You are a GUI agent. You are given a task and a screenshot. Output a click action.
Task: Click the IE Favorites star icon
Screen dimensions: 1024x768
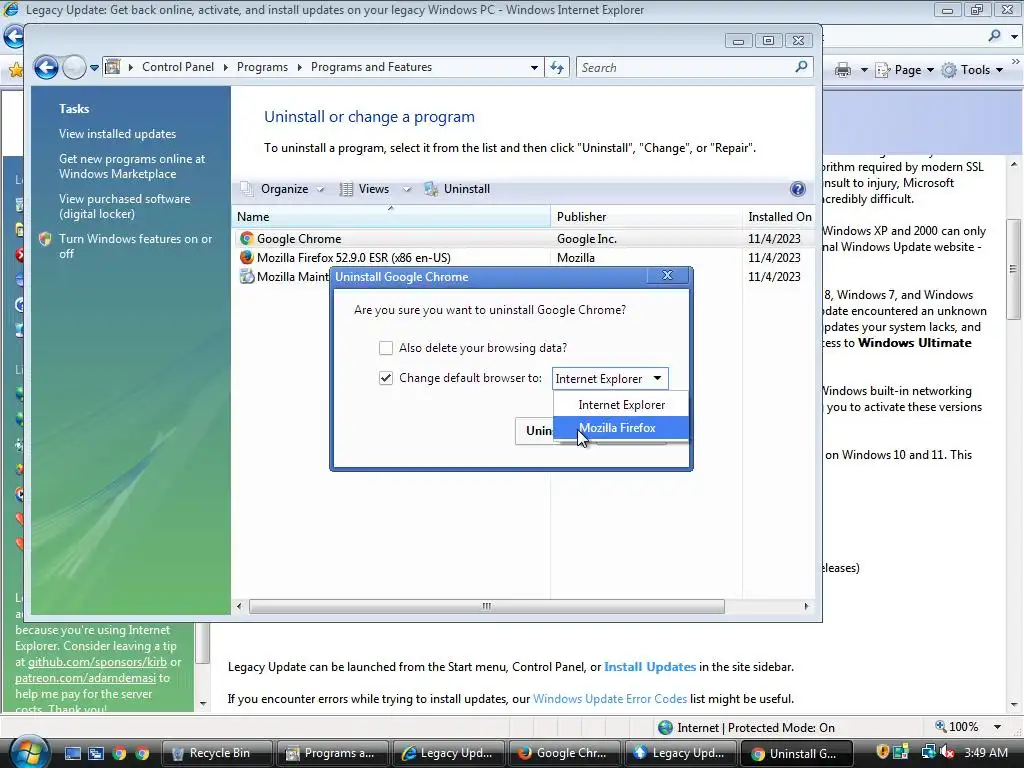[x=16, y=69]
